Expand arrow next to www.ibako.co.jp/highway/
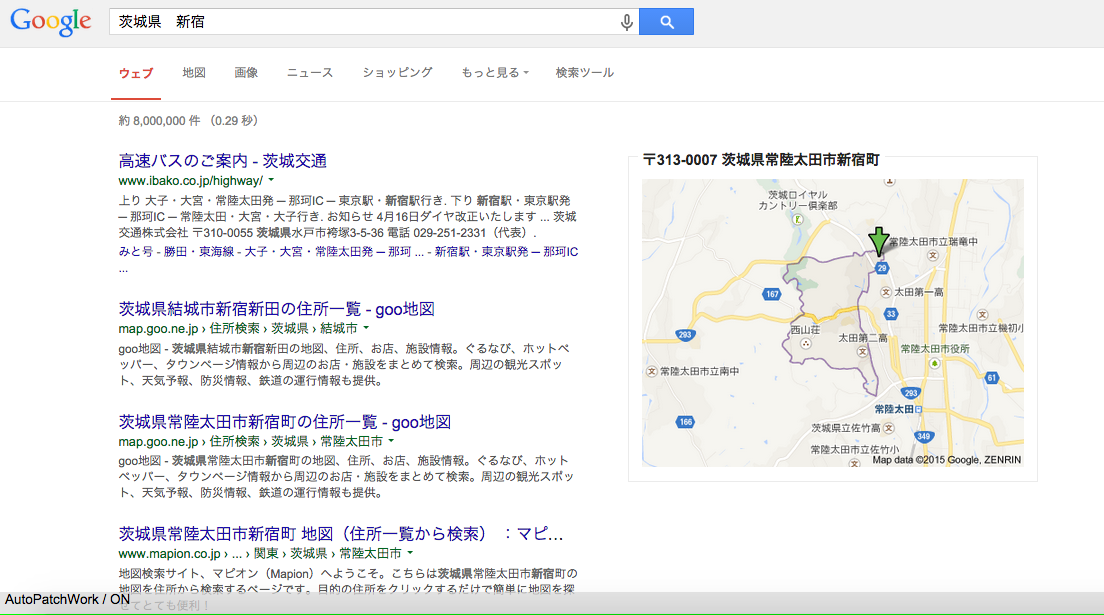The height and width of the screenshot is (615, 1104). coord(271,180)
